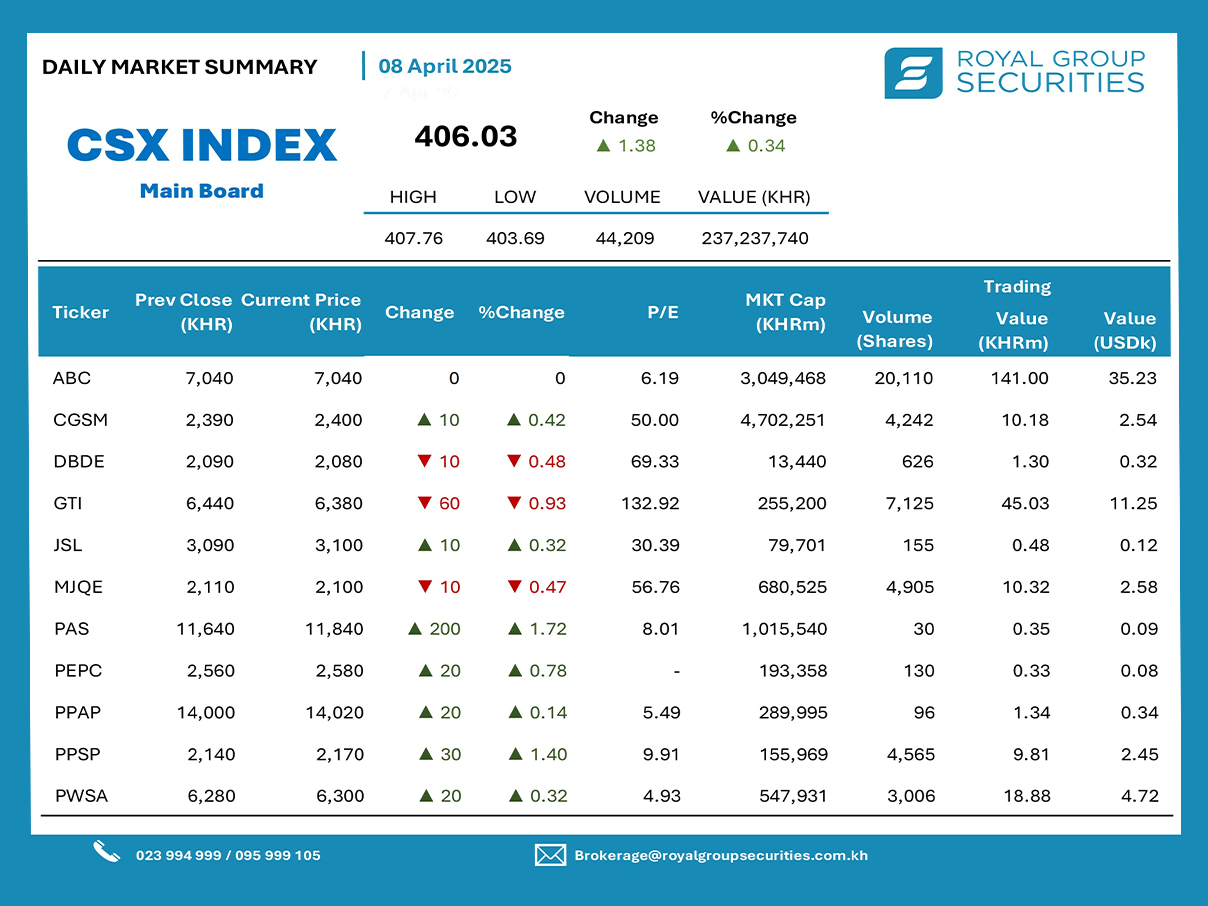Viewport: 1208px width, 906px height.
Task: Click CGSM market cap 4,702,251
Action: tap(783, 420)
